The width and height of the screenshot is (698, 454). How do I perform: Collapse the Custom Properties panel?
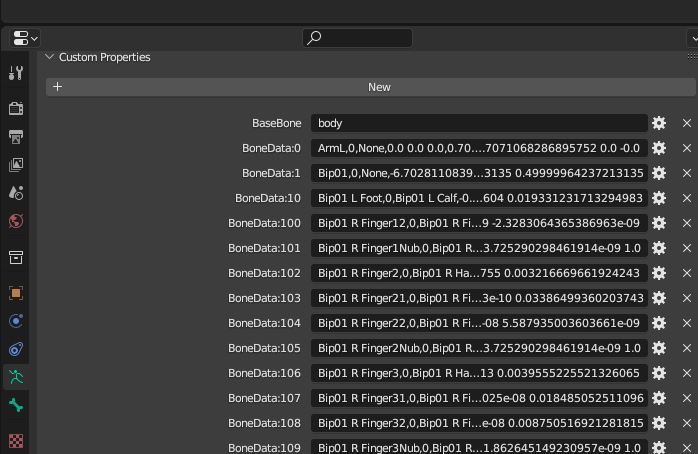tap(49, 57)
